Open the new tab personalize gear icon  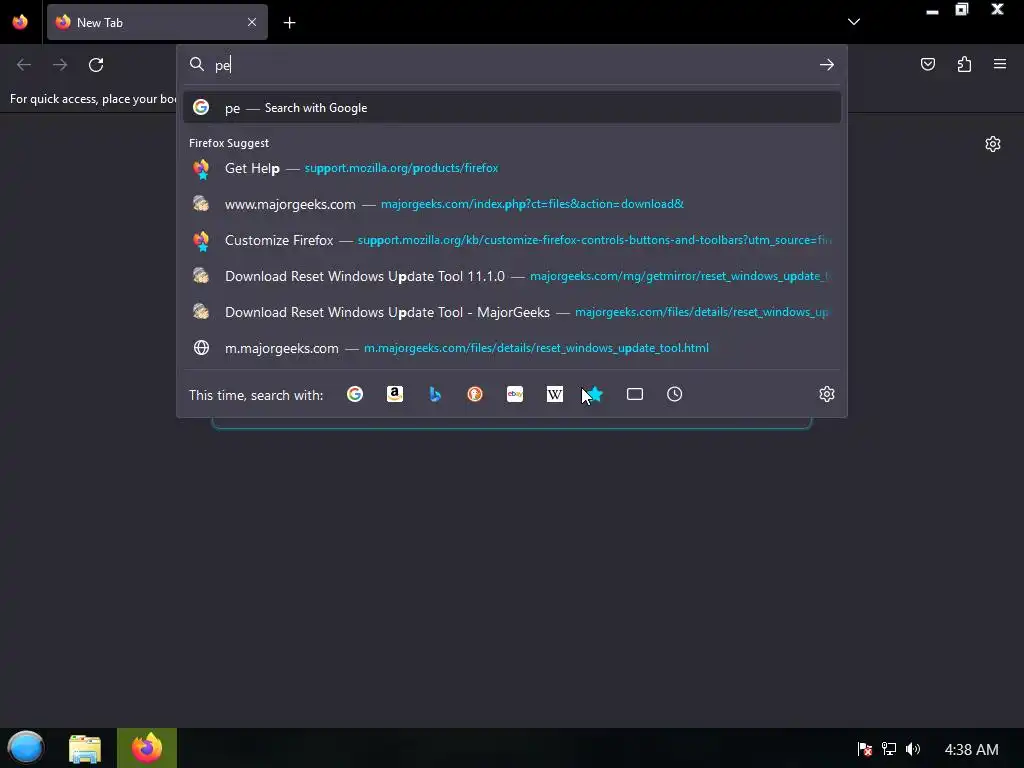point(993,144)
